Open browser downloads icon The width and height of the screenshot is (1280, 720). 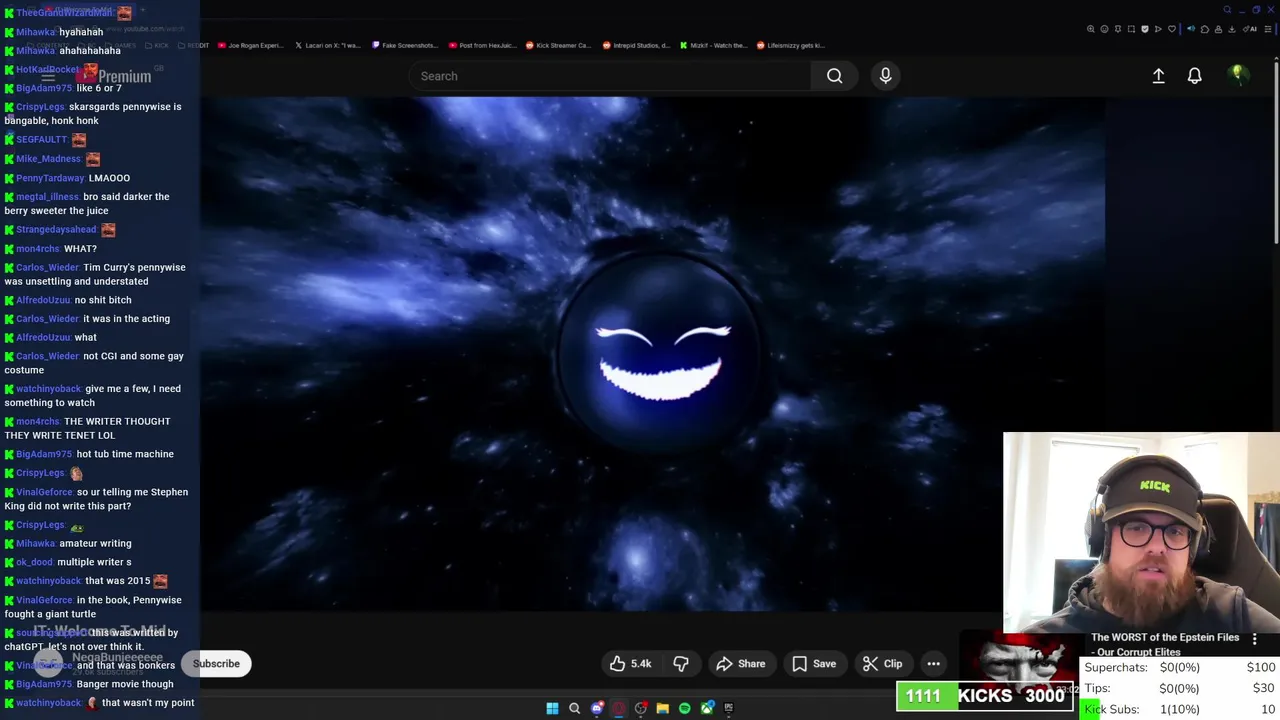tap(1232, 29)
